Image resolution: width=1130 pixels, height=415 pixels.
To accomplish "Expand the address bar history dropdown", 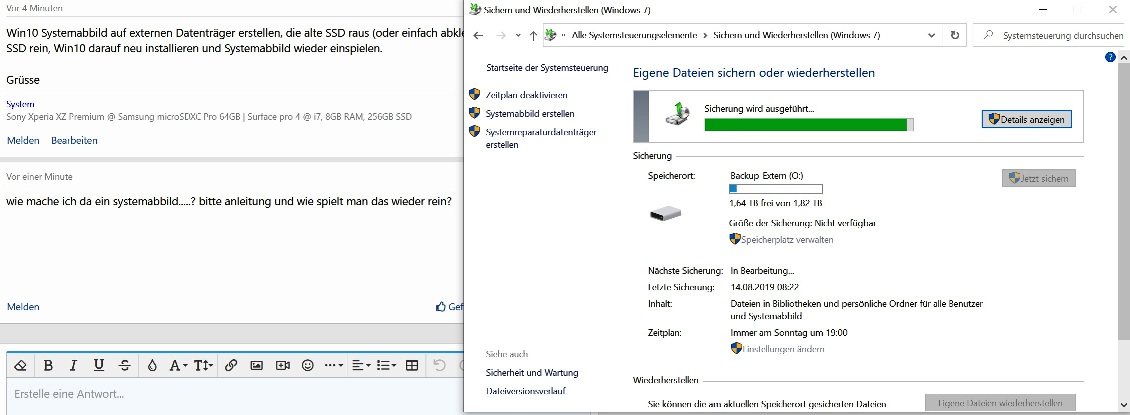I will [933, 35].
